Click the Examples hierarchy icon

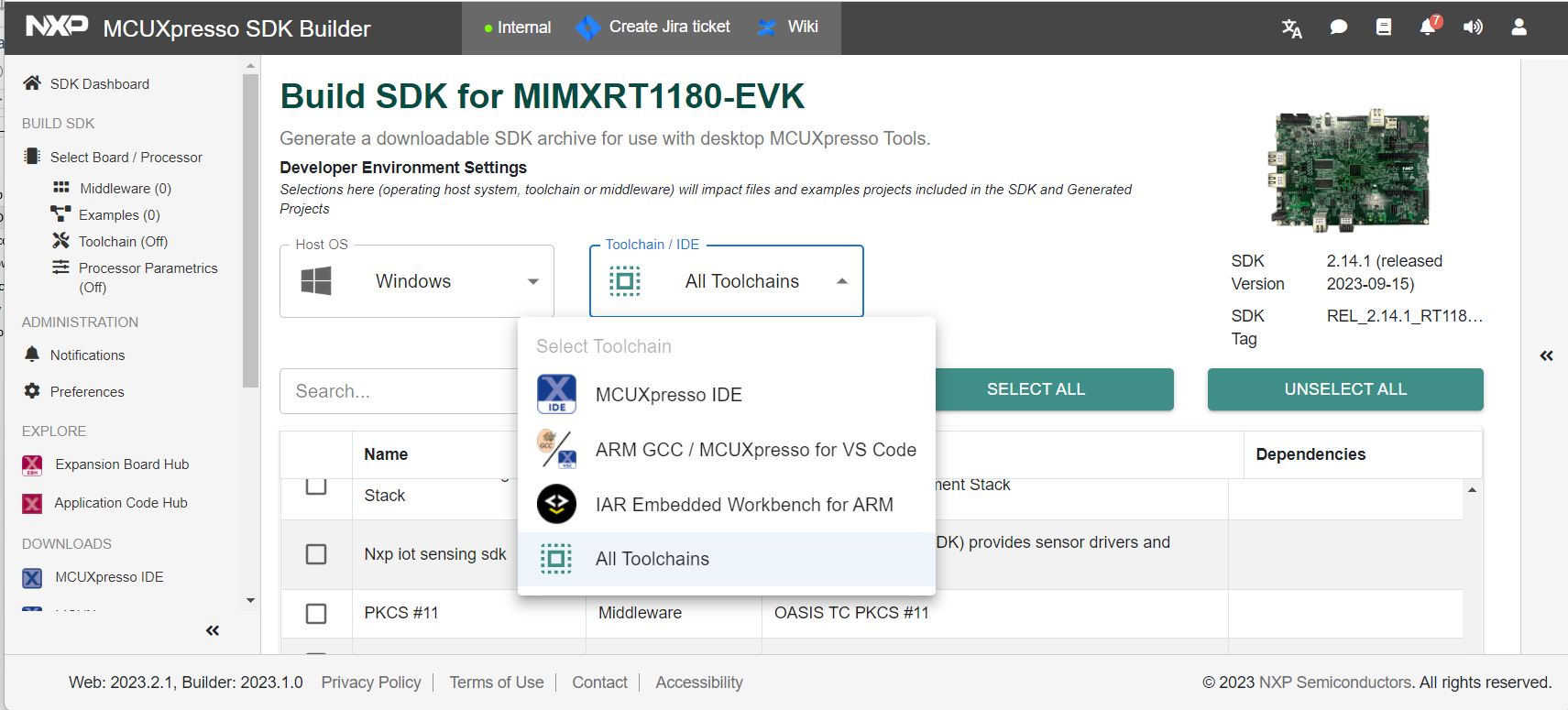click(60, 214)
